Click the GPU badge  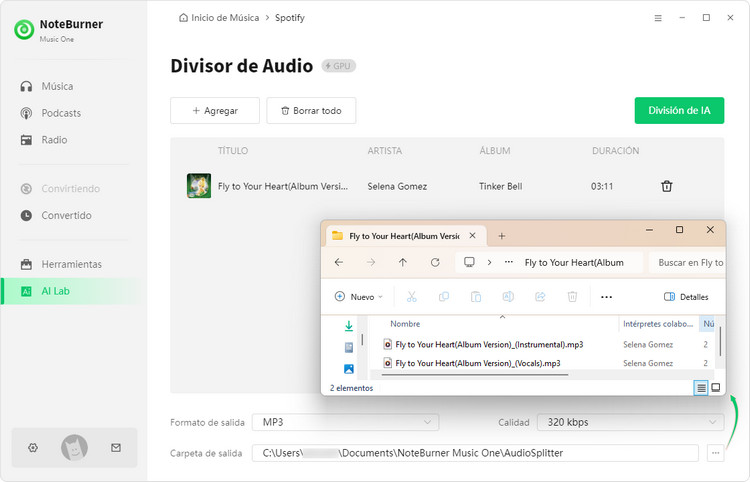[x=339, y=66]
